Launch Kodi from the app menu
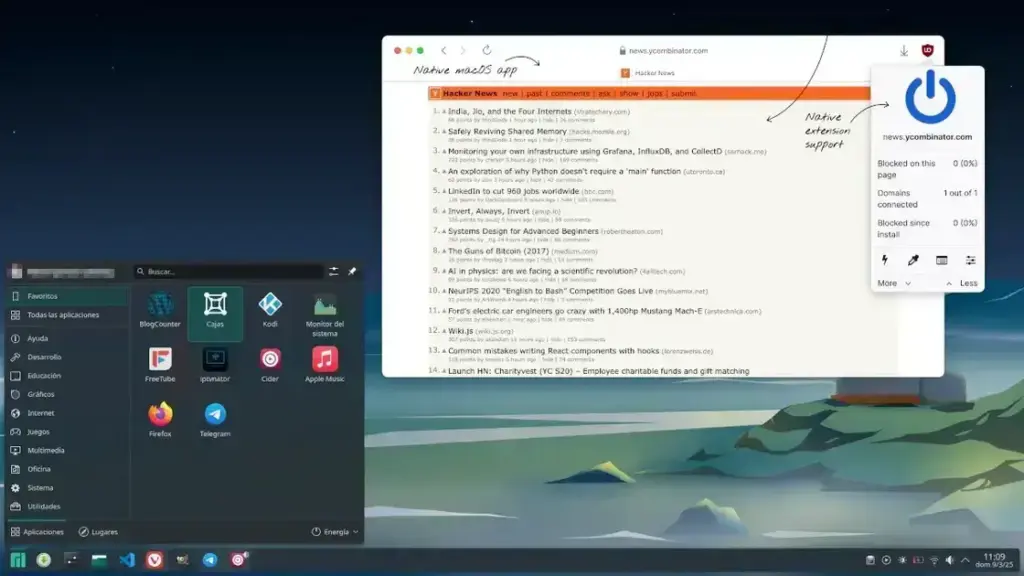 coord(270,310)
